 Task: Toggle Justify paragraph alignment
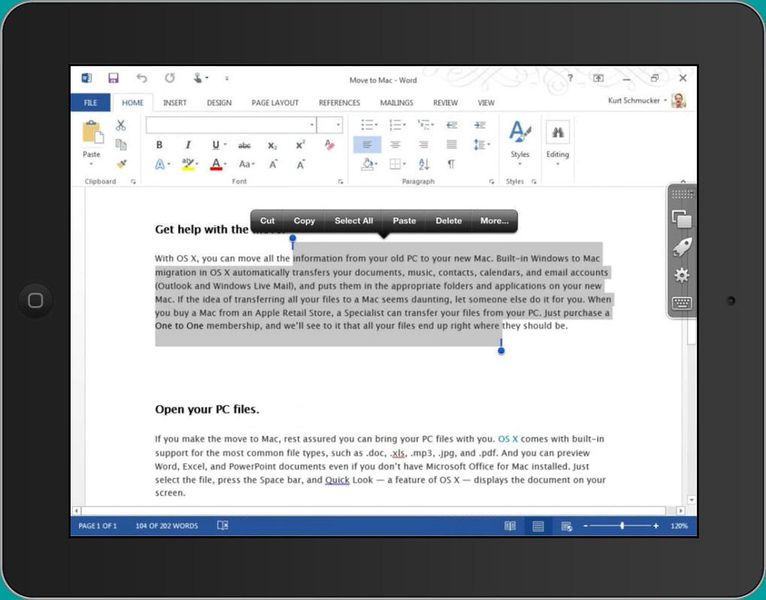tap(452, 145)
